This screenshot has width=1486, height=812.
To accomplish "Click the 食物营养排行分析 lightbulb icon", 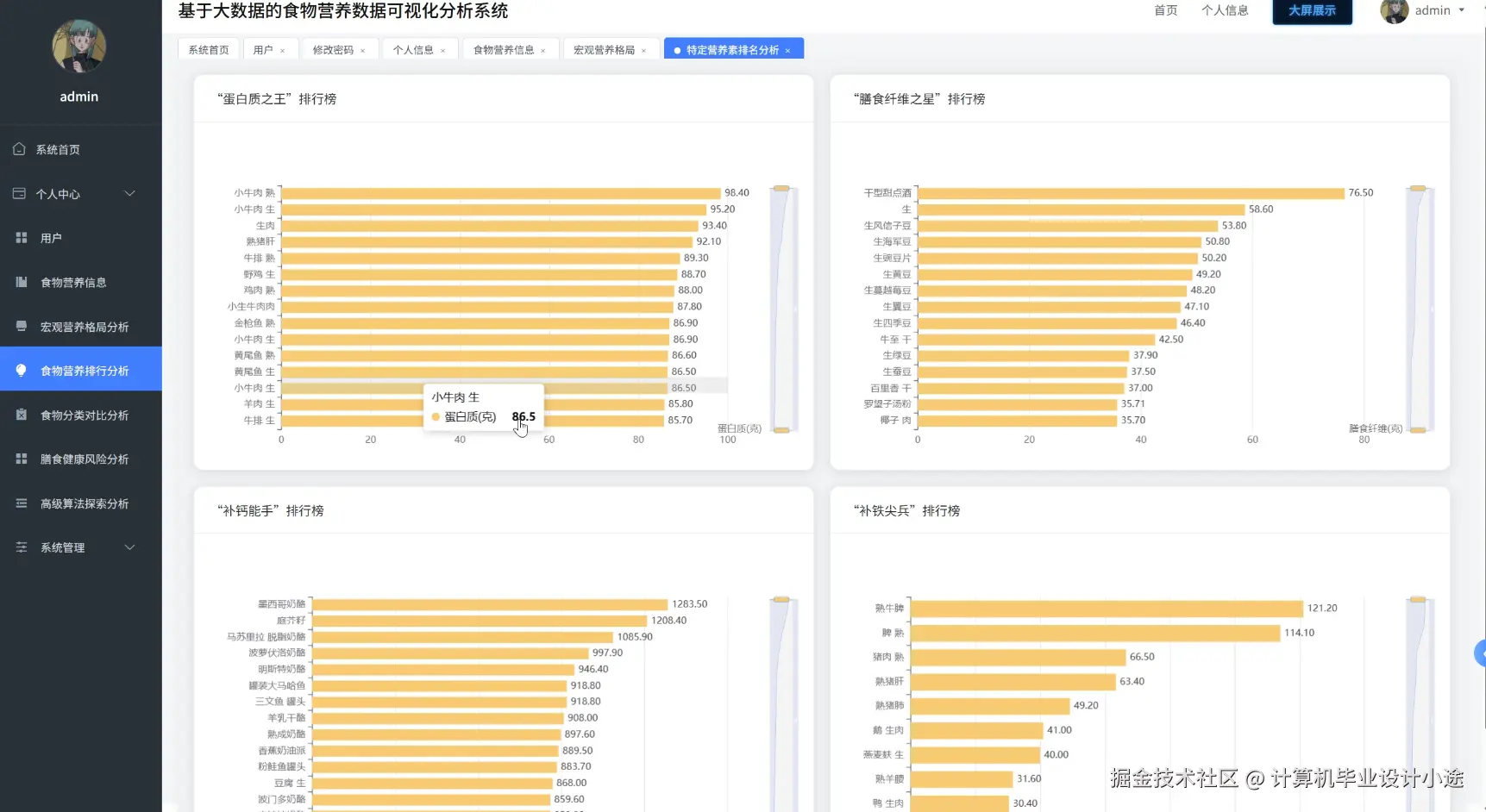I will (x=21, y=369).
